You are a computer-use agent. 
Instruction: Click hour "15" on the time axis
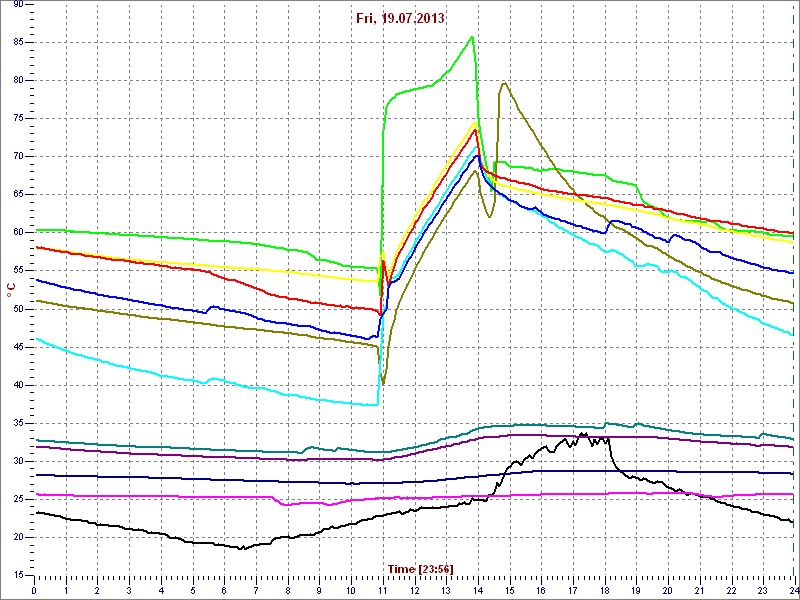pyautogui.click(x=509, y=588)
